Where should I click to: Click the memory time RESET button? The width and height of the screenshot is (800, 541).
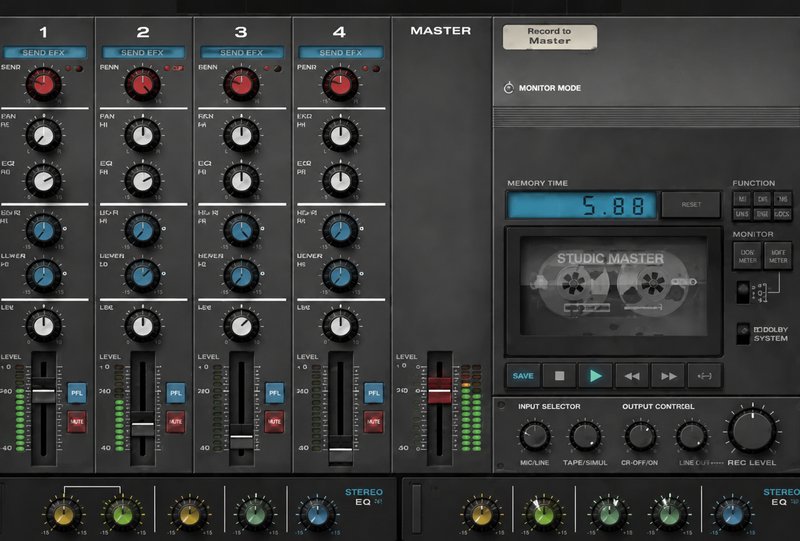click(x=691, y=205)
